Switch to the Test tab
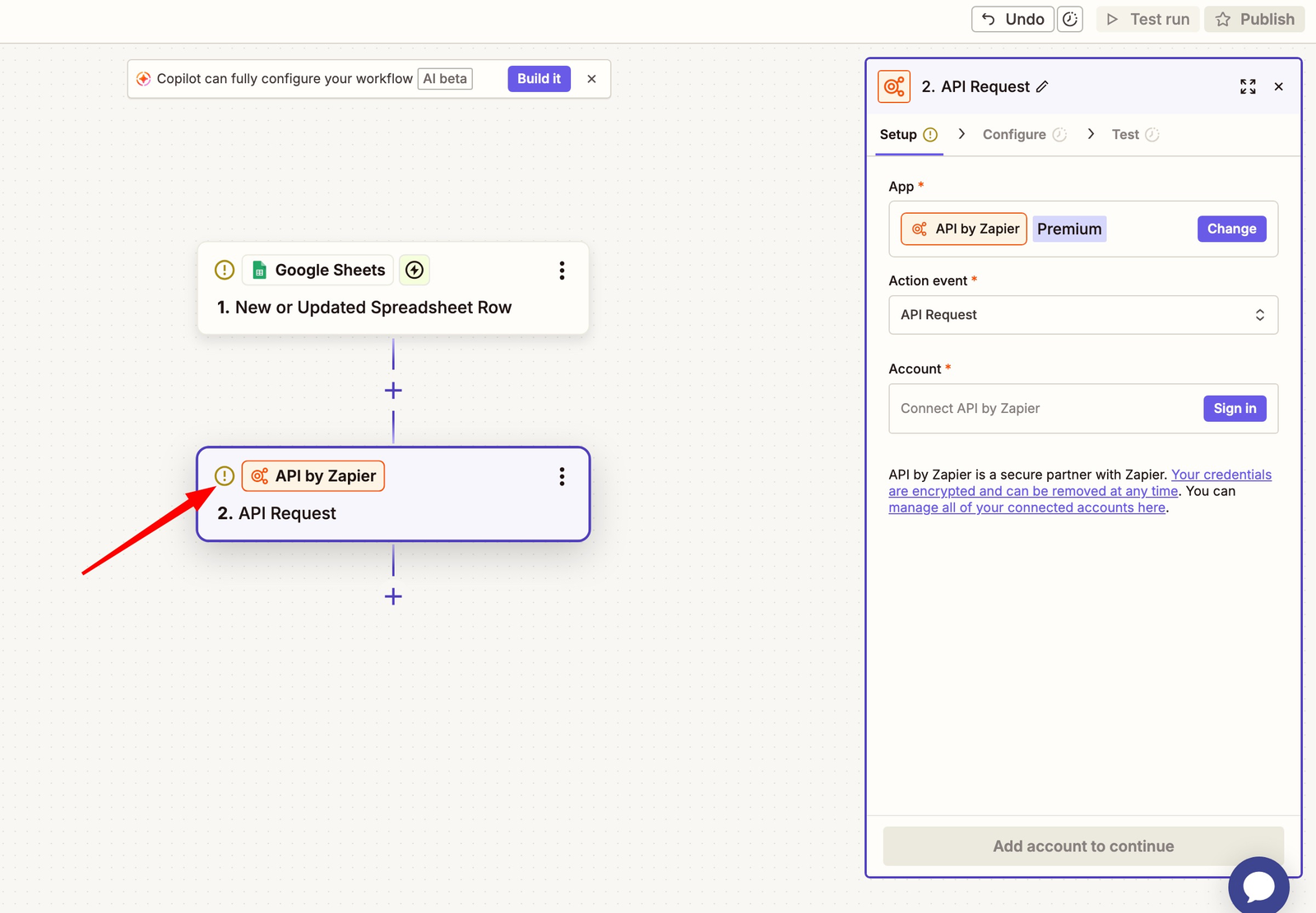1316x913 pixels. (1135, 135)
